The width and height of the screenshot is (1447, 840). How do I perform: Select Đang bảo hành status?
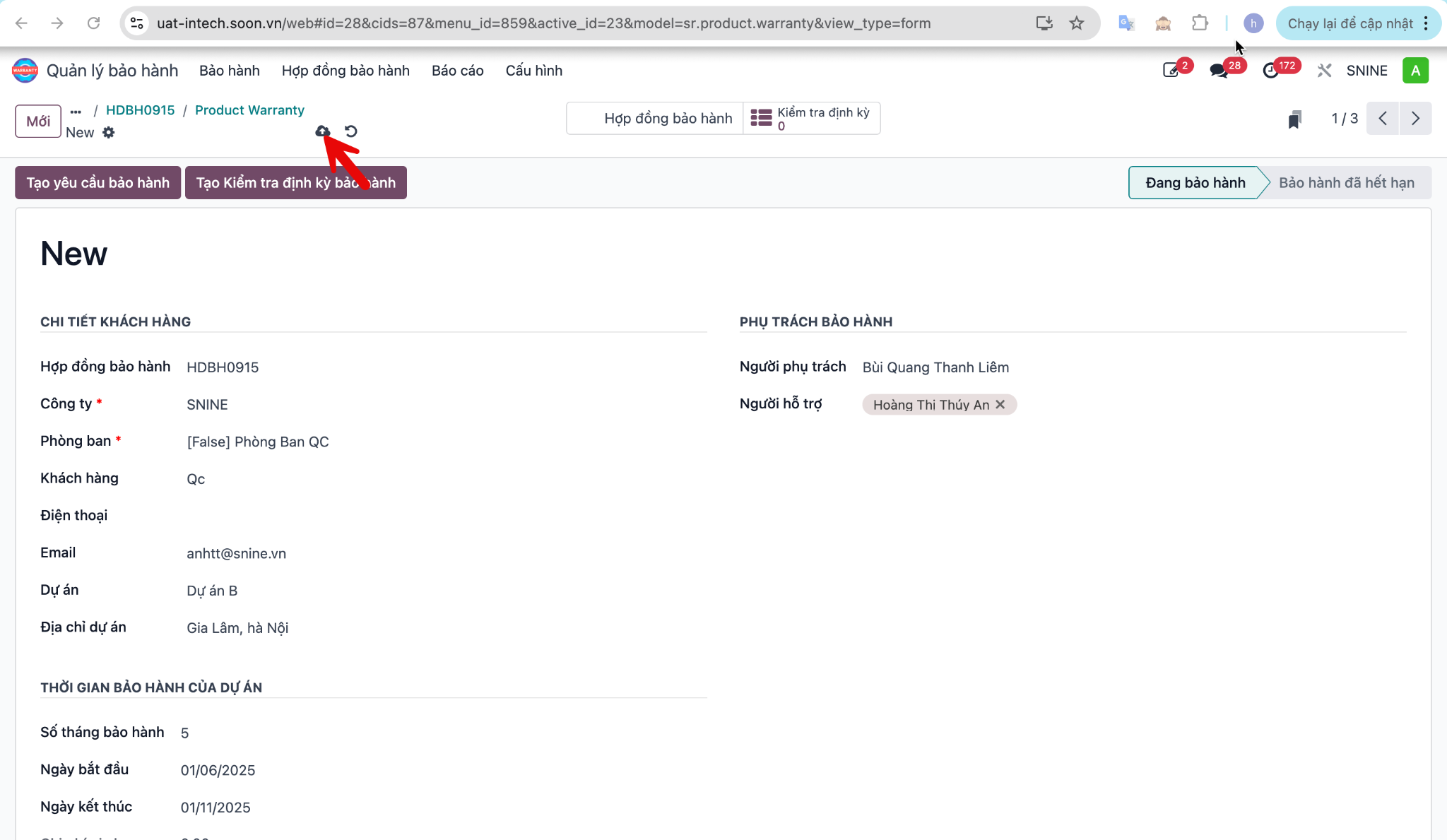click(1195, 183)
